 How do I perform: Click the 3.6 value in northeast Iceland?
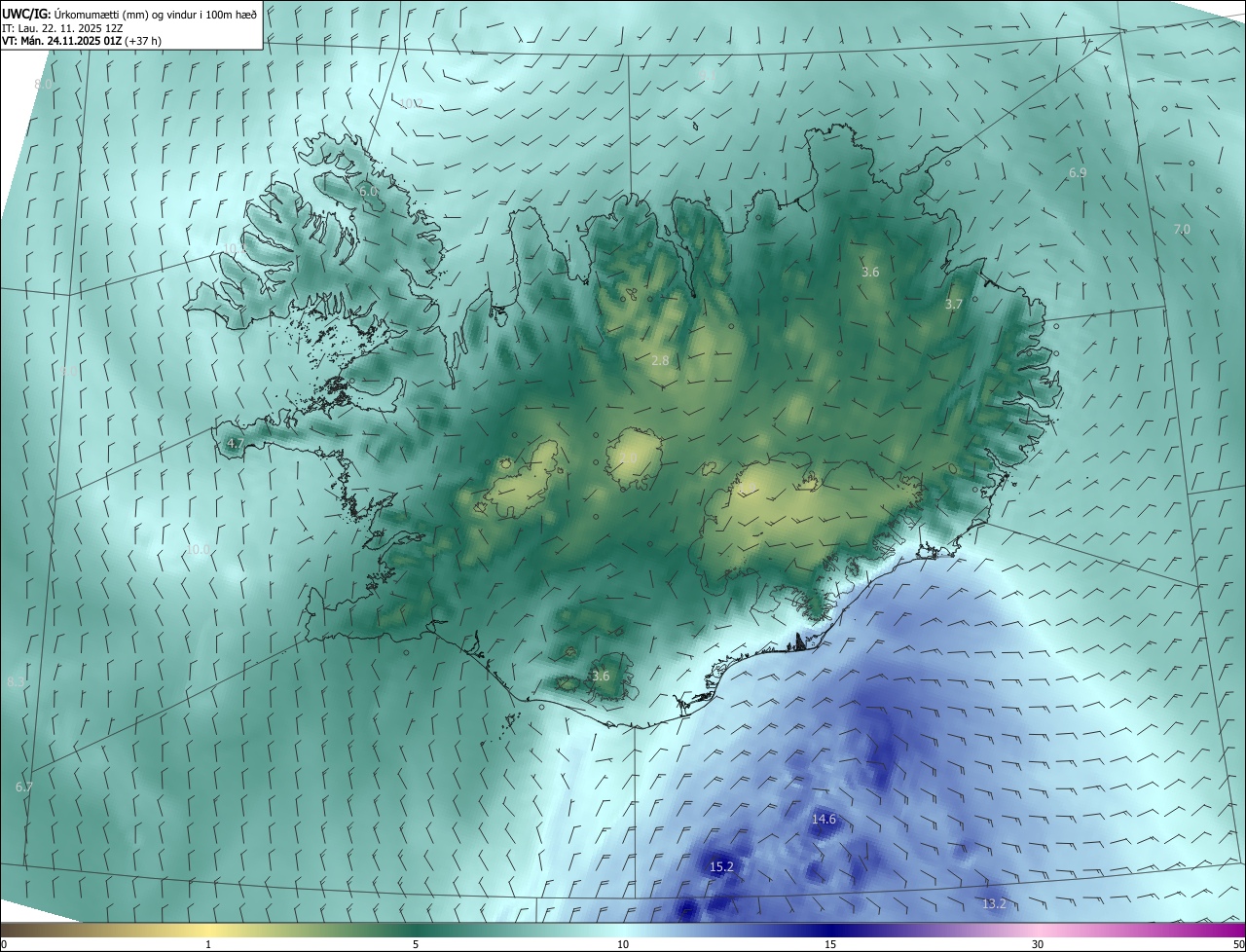870,272
